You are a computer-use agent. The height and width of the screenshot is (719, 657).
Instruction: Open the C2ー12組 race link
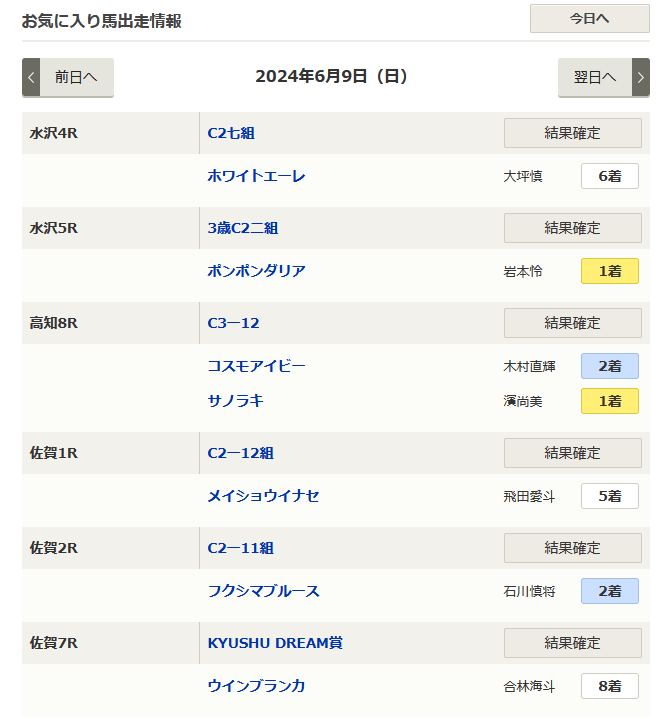pyautogui.click(x=240, y=453)
